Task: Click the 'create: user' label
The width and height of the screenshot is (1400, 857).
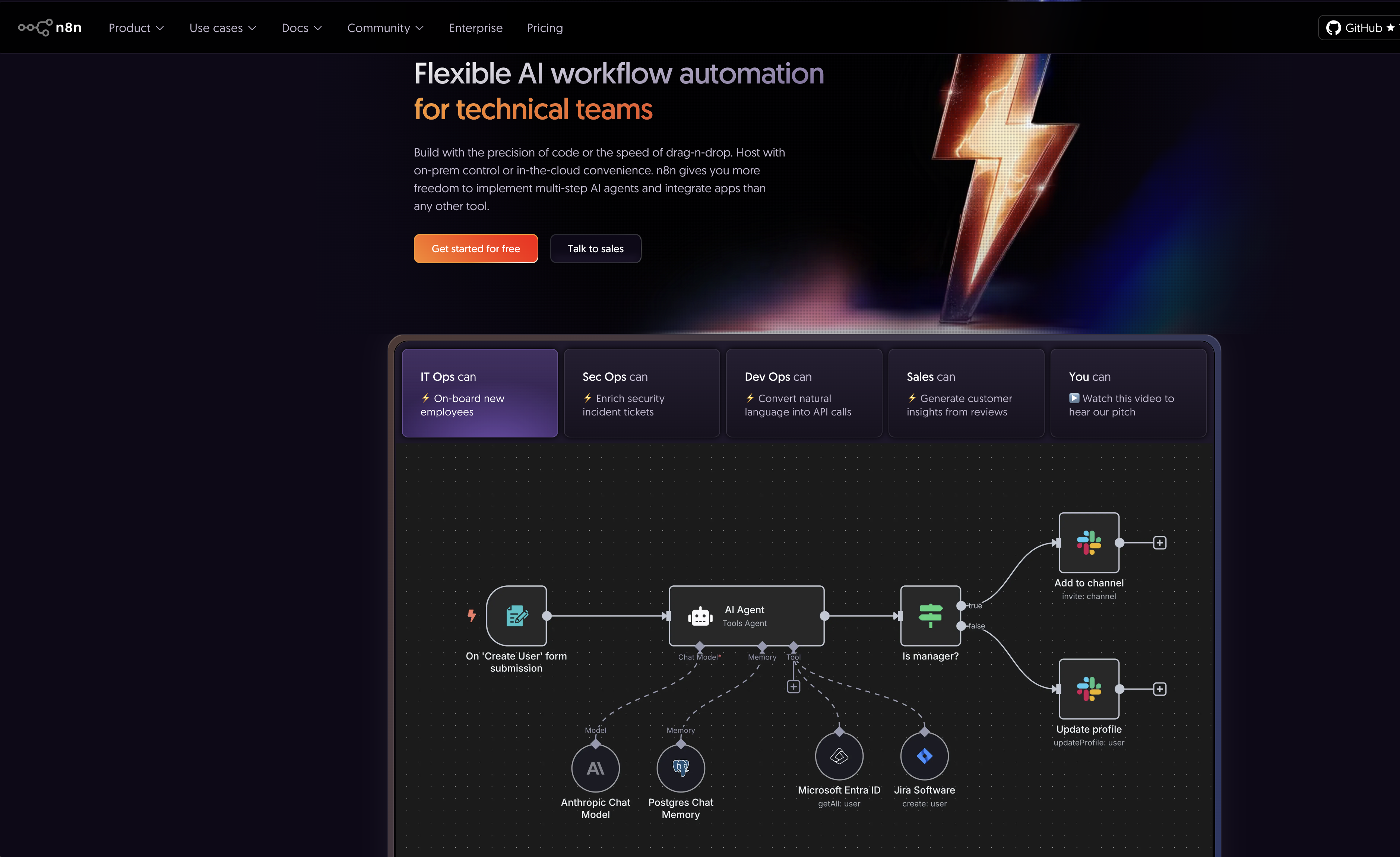Action: [924, 804]
